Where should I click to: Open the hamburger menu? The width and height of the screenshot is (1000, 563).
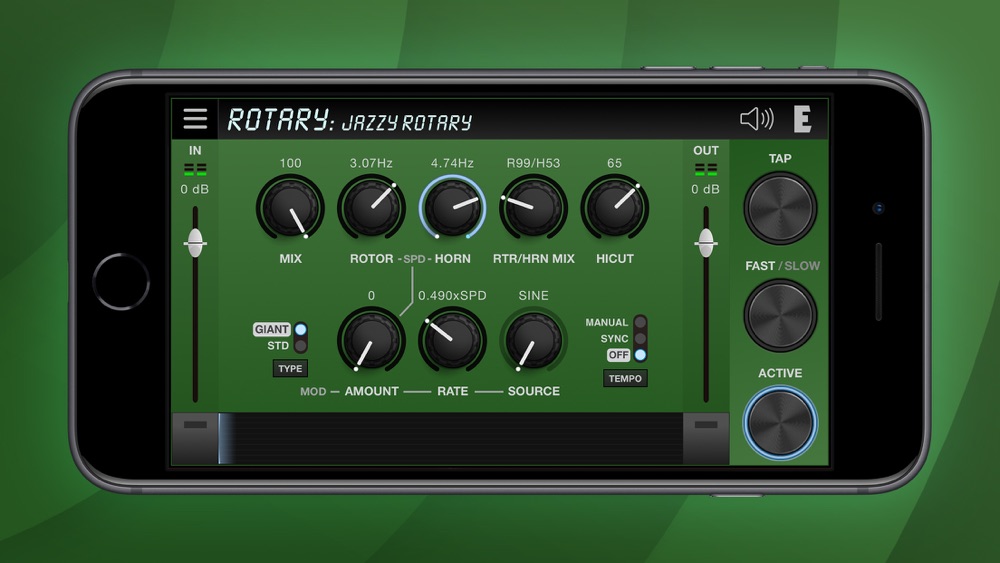195,119
